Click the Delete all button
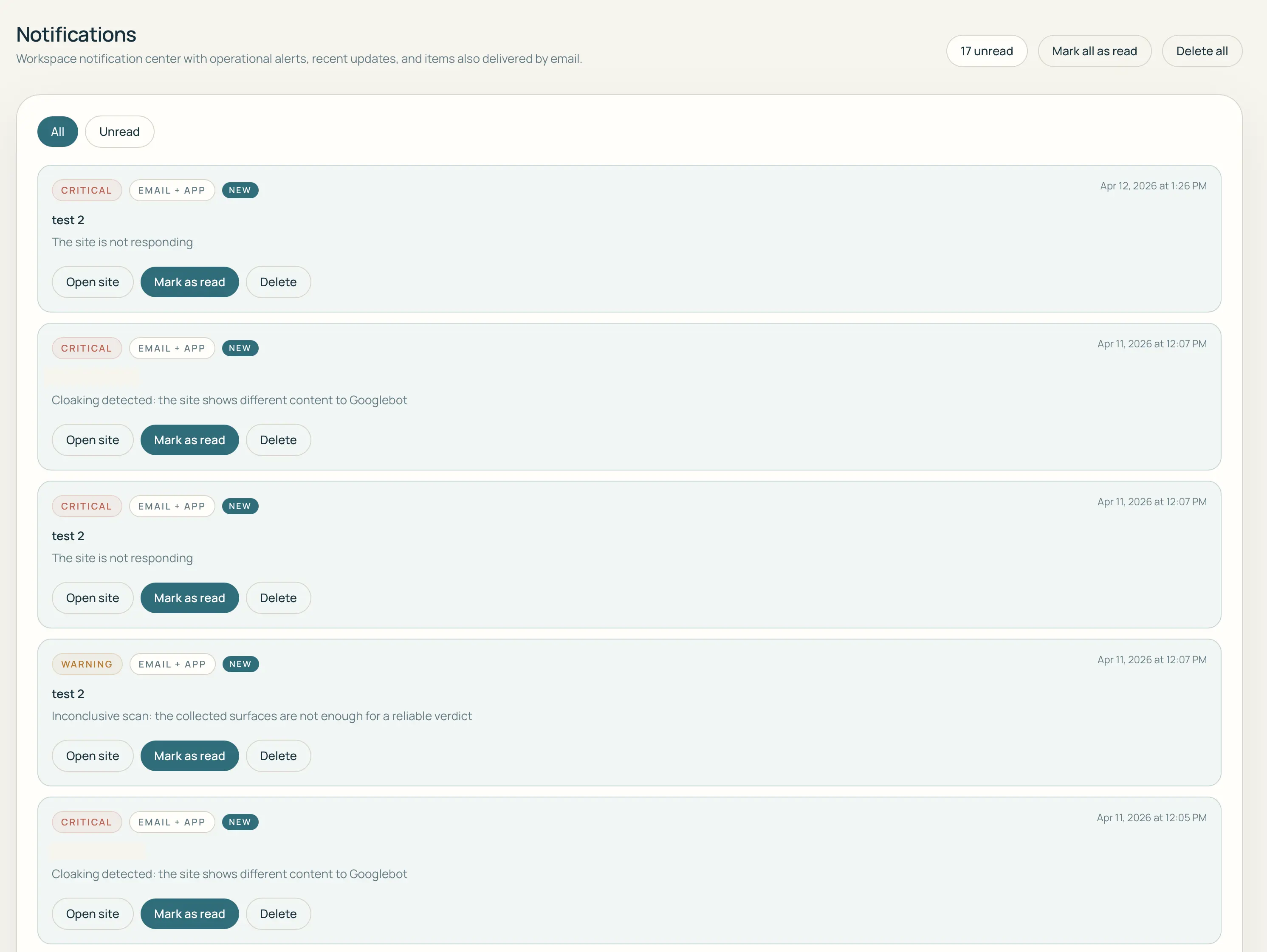Image resolution: width=1267 pixels, height=952 pixels. tap(1202, 51)
